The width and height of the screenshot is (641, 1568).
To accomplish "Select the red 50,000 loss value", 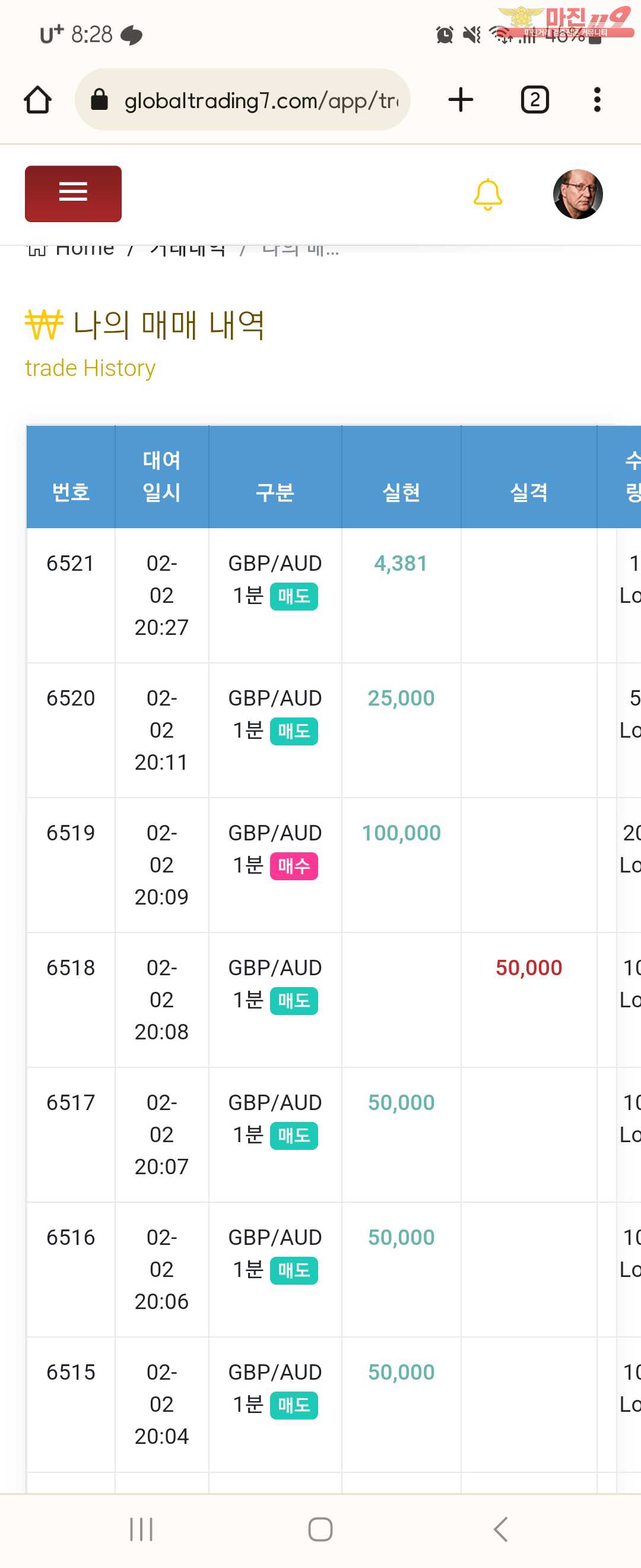I will pos(528,968).
